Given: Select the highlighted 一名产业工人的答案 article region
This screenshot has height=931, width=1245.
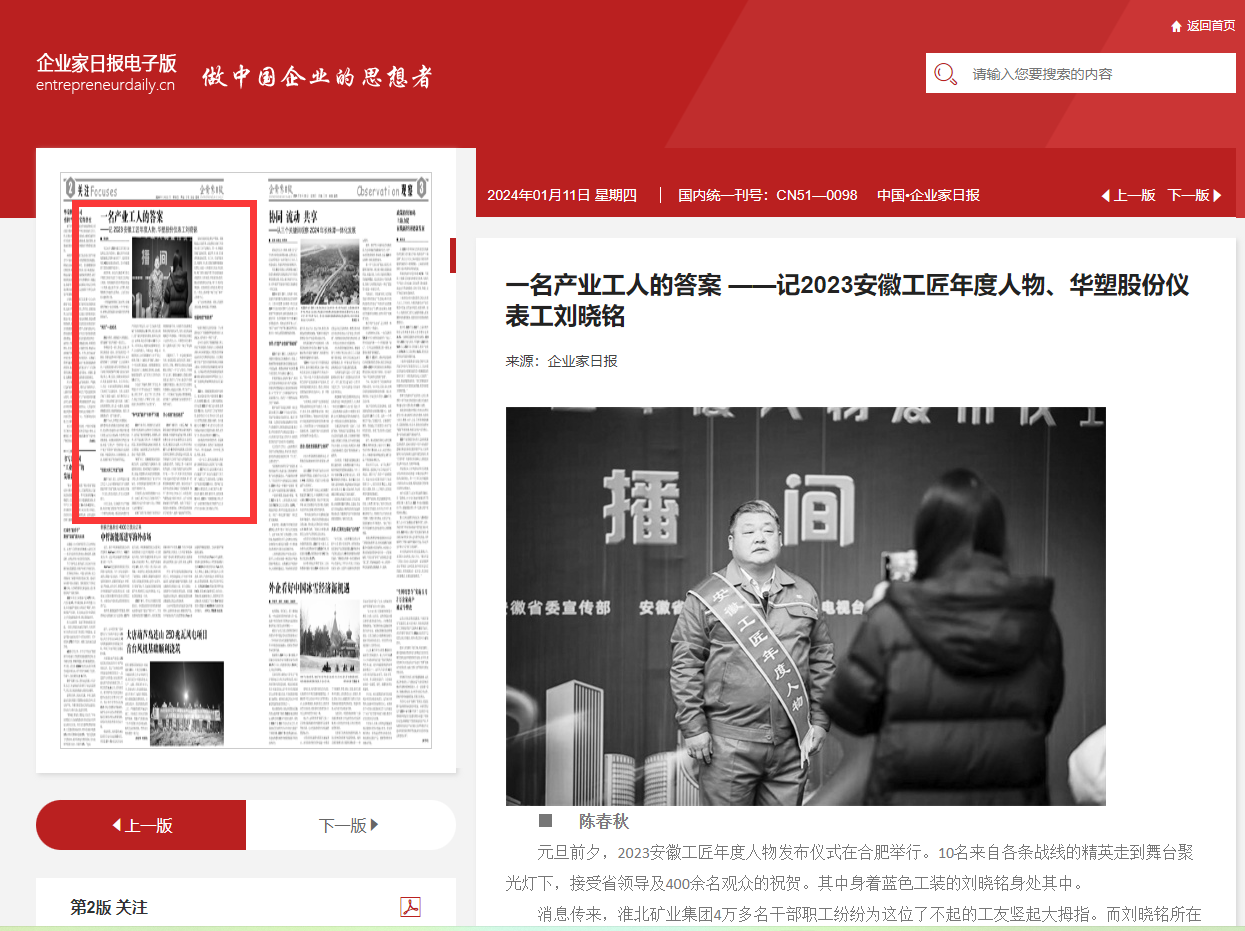Looking at the screenshot, I should (165, 360).
